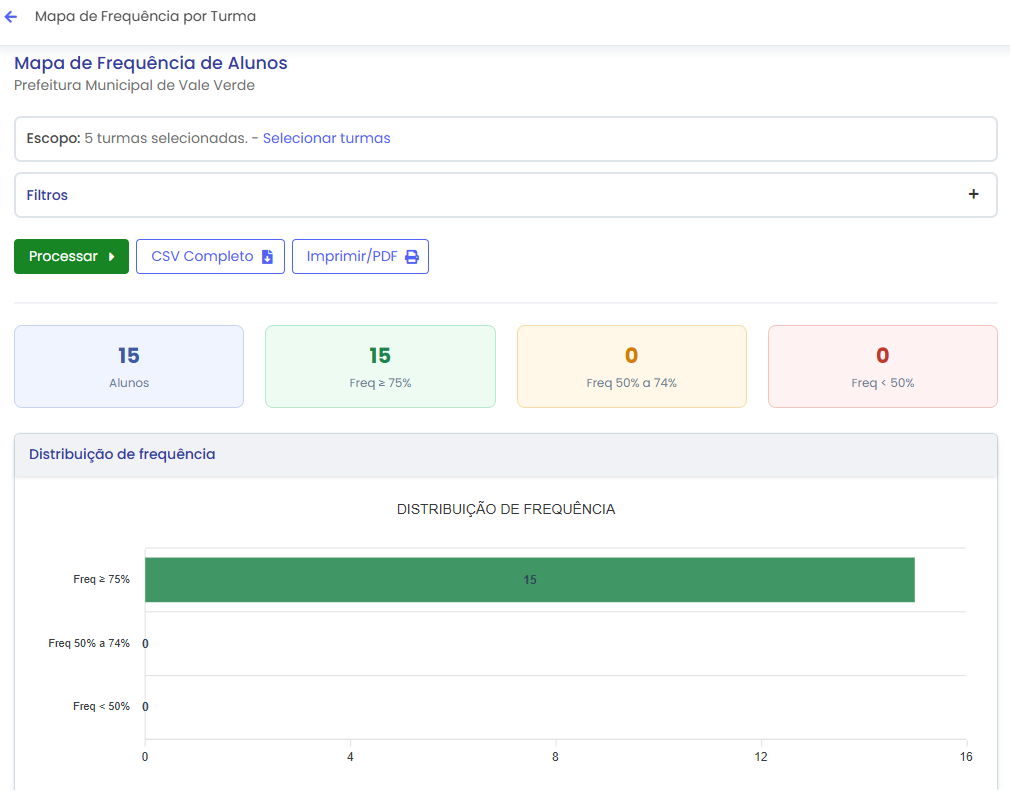This screenshot has width=1011, height=791.
Task: Click the Mapa de Frequência de Alunos heading
Action: click(151, 63)
